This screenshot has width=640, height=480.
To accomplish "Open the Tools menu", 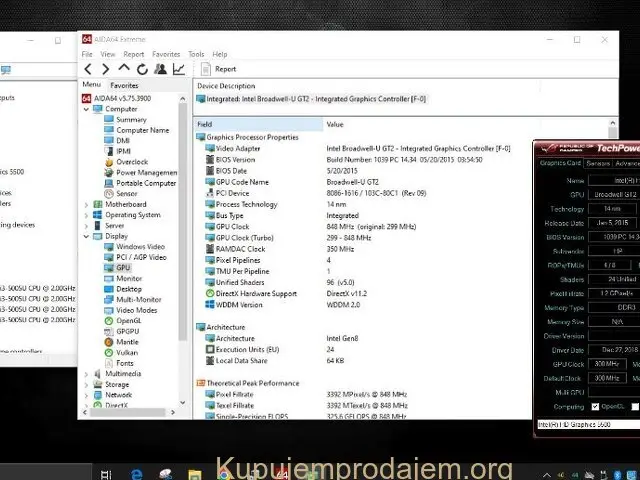I will [x=196, y=54].
